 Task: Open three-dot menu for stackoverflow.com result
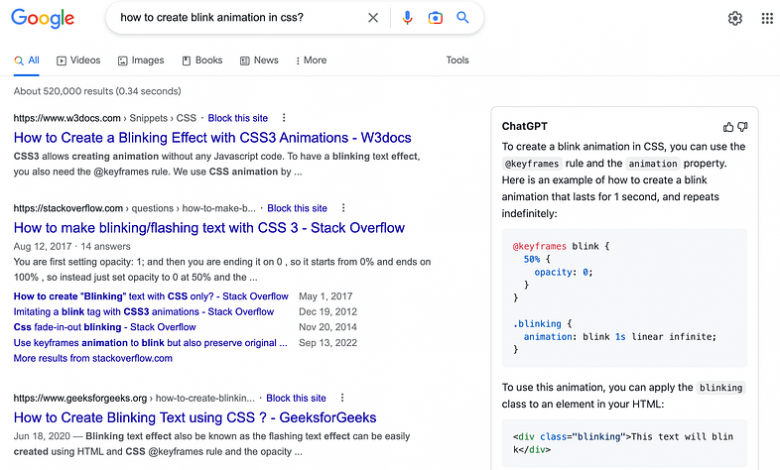(x=343, y=208)
